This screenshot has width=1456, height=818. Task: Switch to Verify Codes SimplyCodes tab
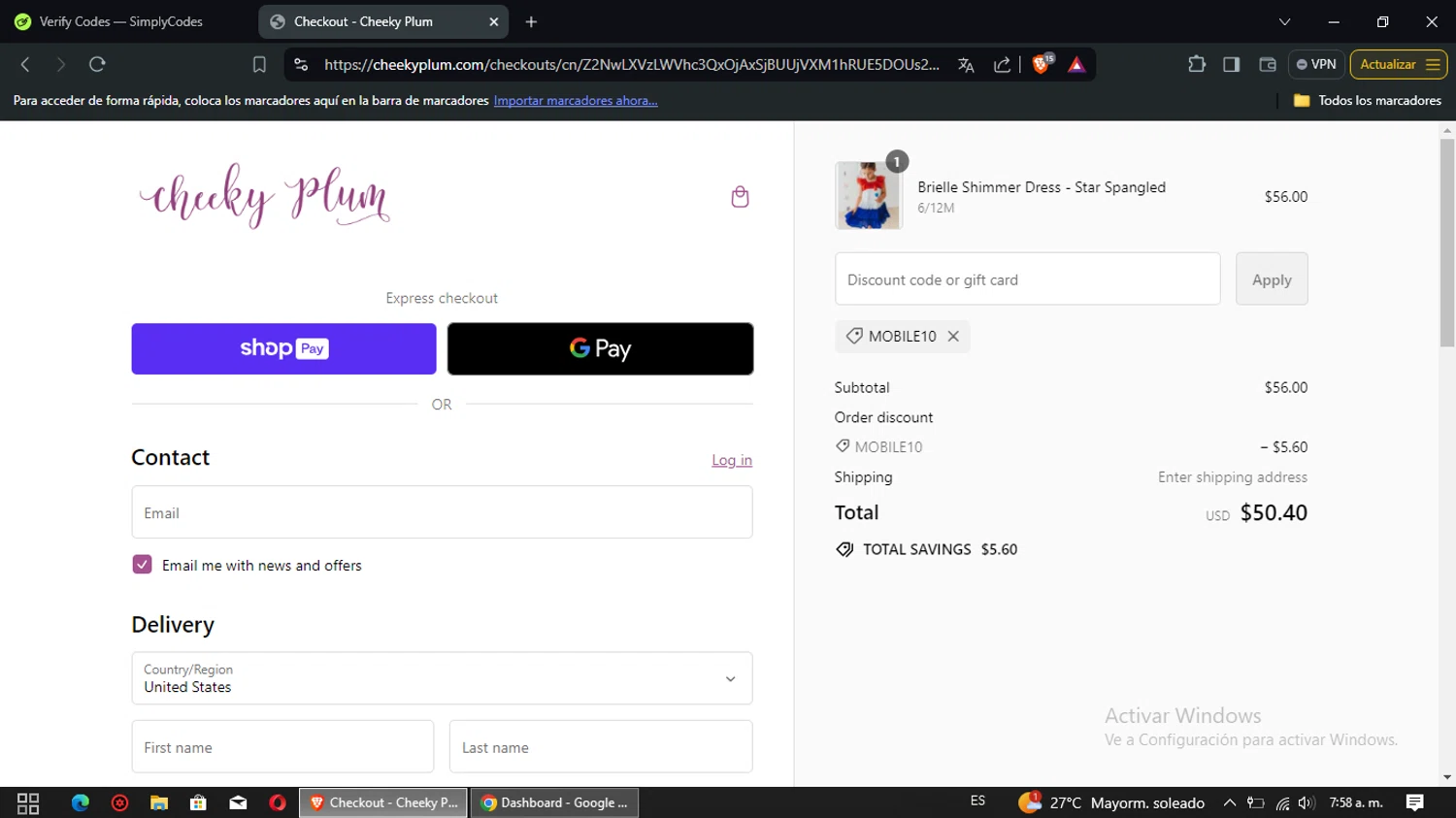(x=121, y=21)
